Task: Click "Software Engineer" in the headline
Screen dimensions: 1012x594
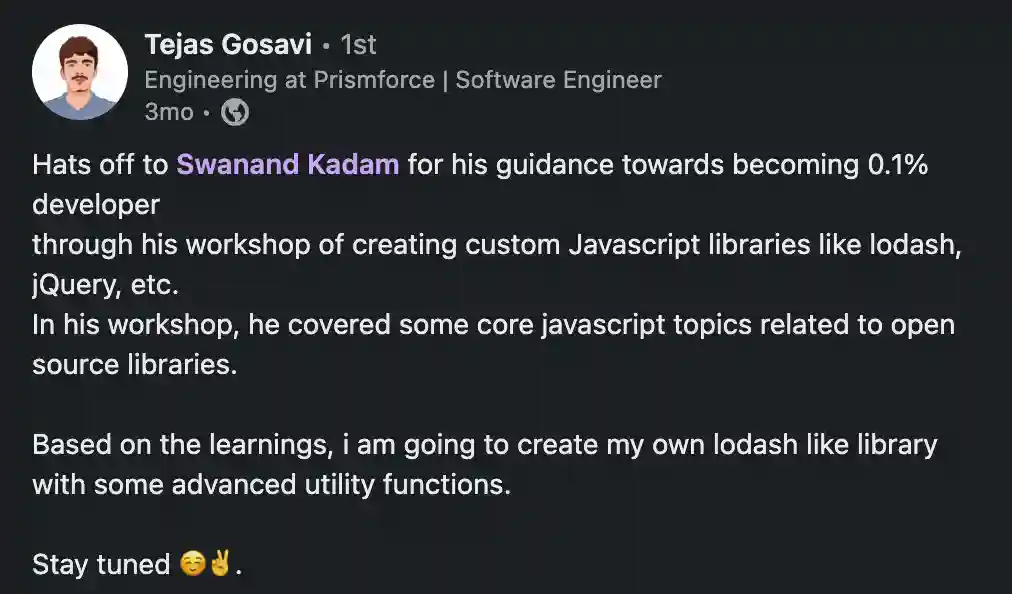Action: [558, 80]
